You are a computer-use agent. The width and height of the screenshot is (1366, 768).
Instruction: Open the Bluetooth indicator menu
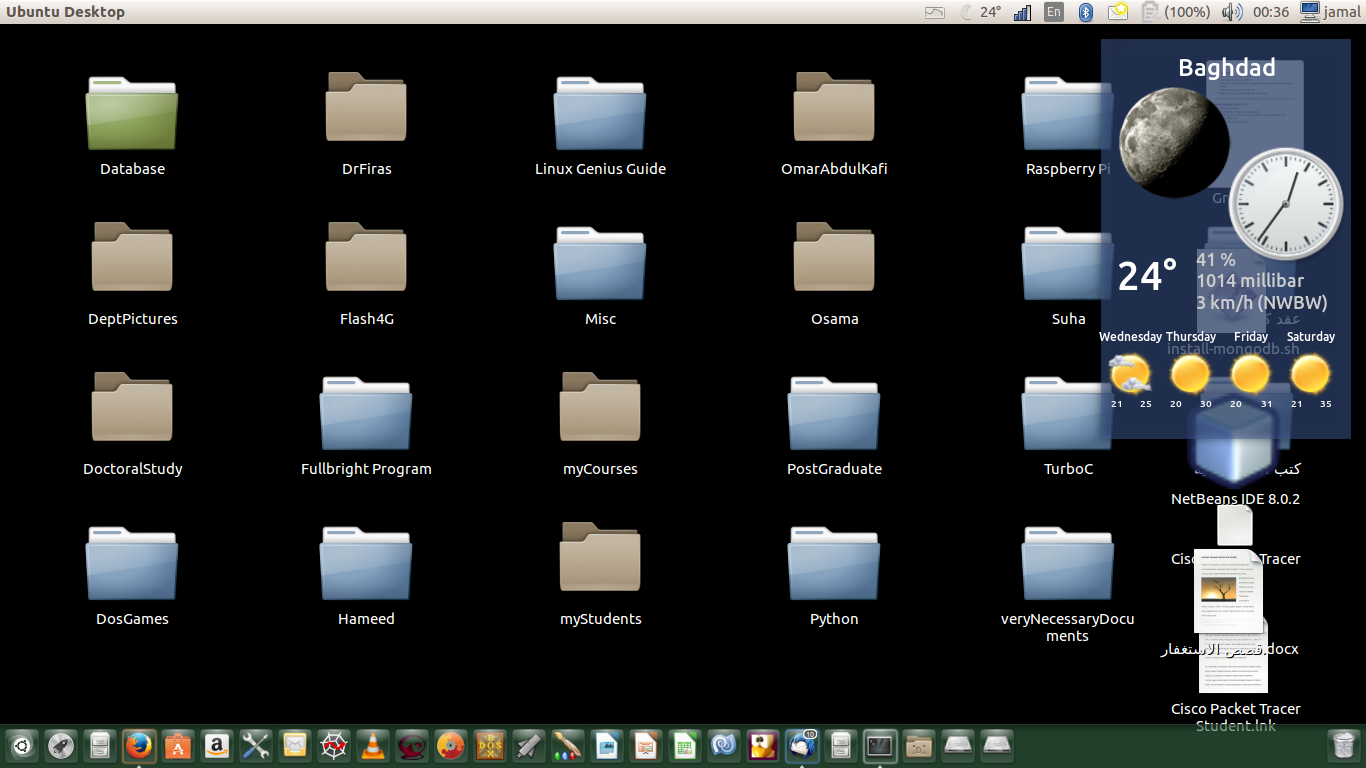point(1085,12)
